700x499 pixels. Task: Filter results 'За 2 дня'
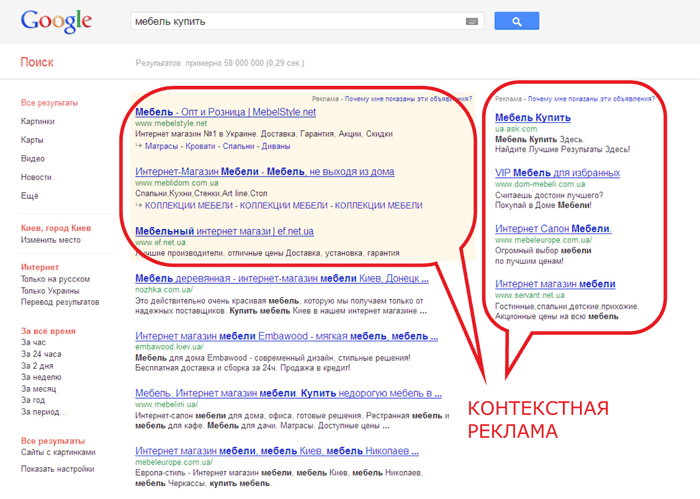click(x=37, y=366)
